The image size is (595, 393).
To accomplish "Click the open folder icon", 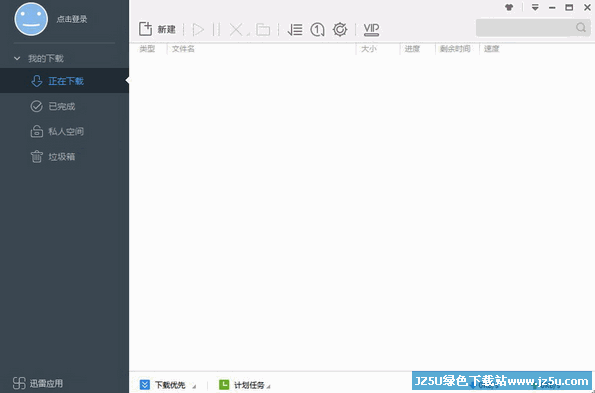I will click(x=263, y=29).
